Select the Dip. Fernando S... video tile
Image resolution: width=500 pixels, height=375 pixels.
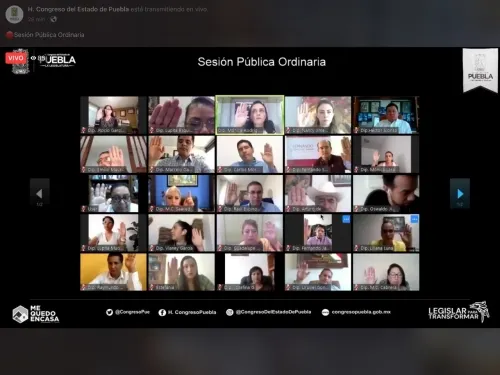pos(318,154)
